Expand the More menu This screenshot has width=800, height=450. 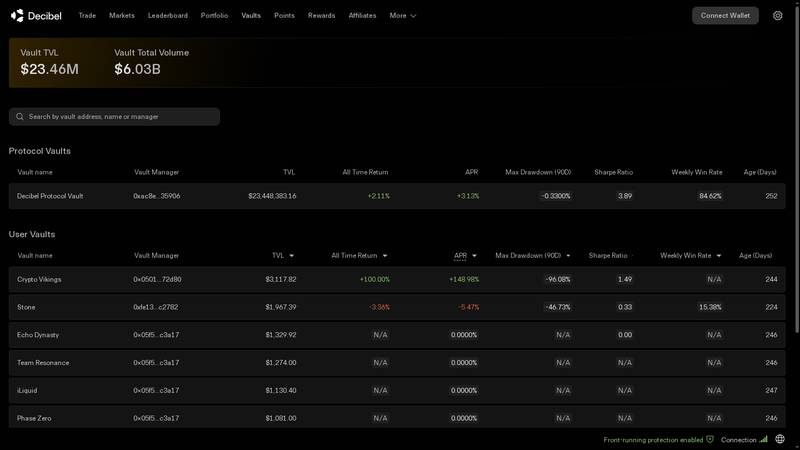[403, 16]
